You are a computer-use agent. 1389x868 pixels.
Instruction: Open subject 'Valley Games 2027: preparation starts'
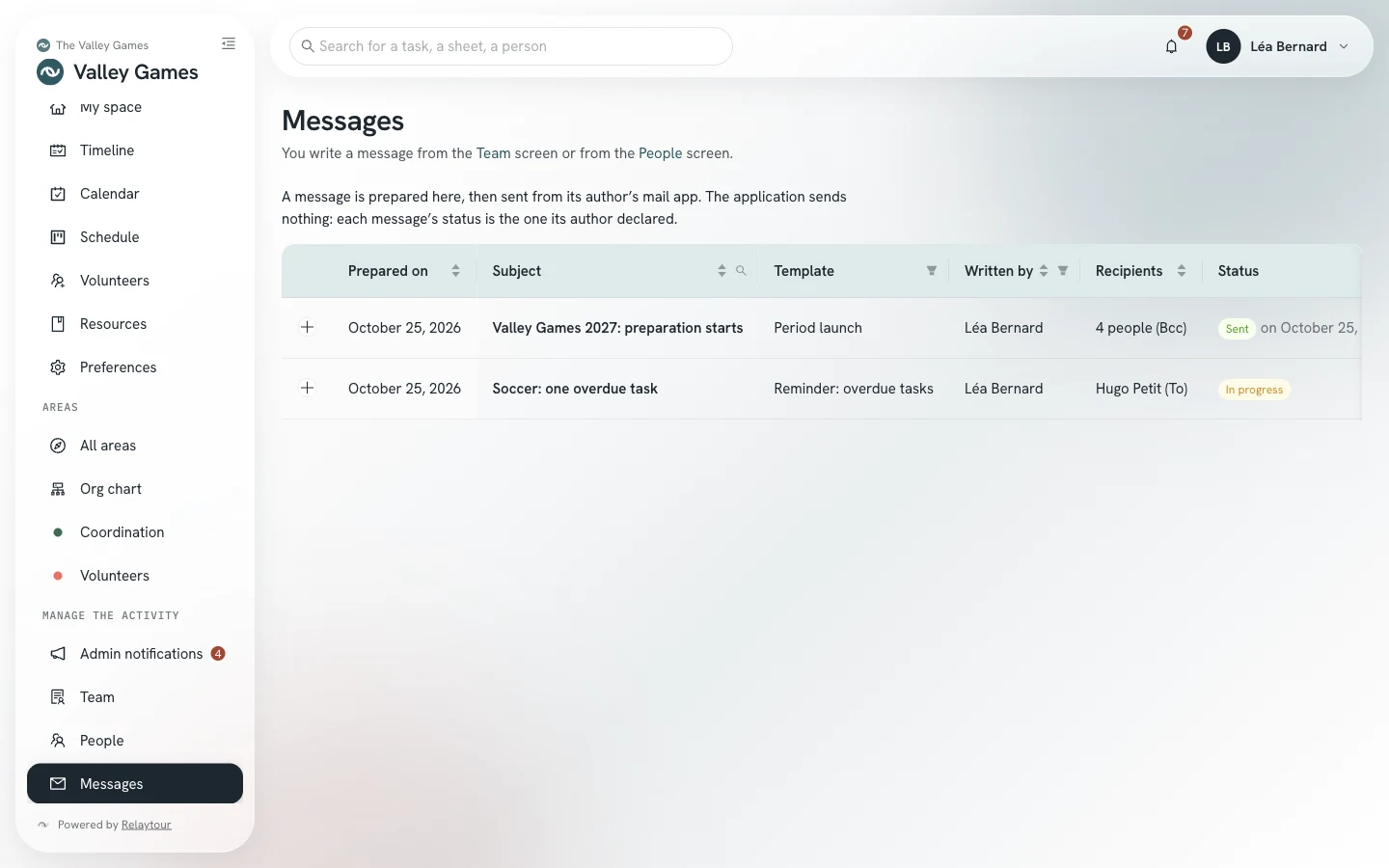[x=617, y=328]
